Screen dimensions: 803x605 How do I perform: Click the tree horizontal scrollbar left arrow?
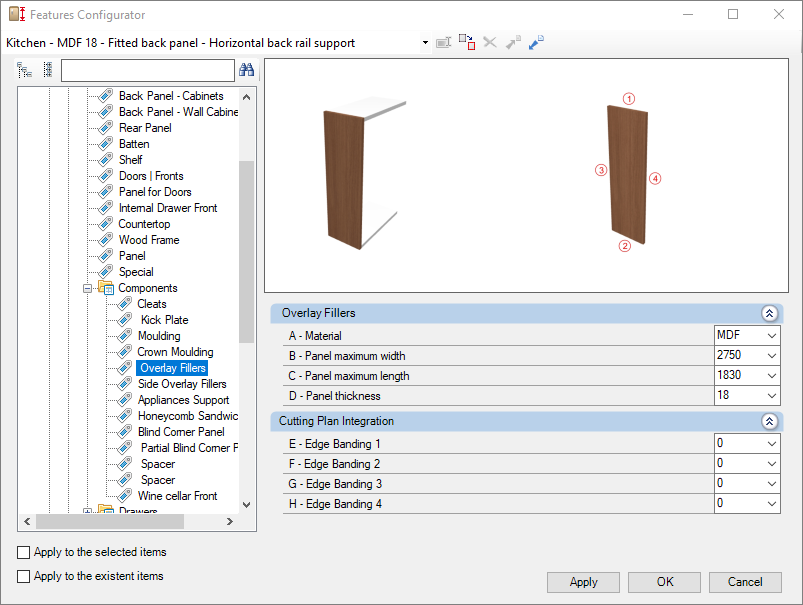tap(27, 521)
